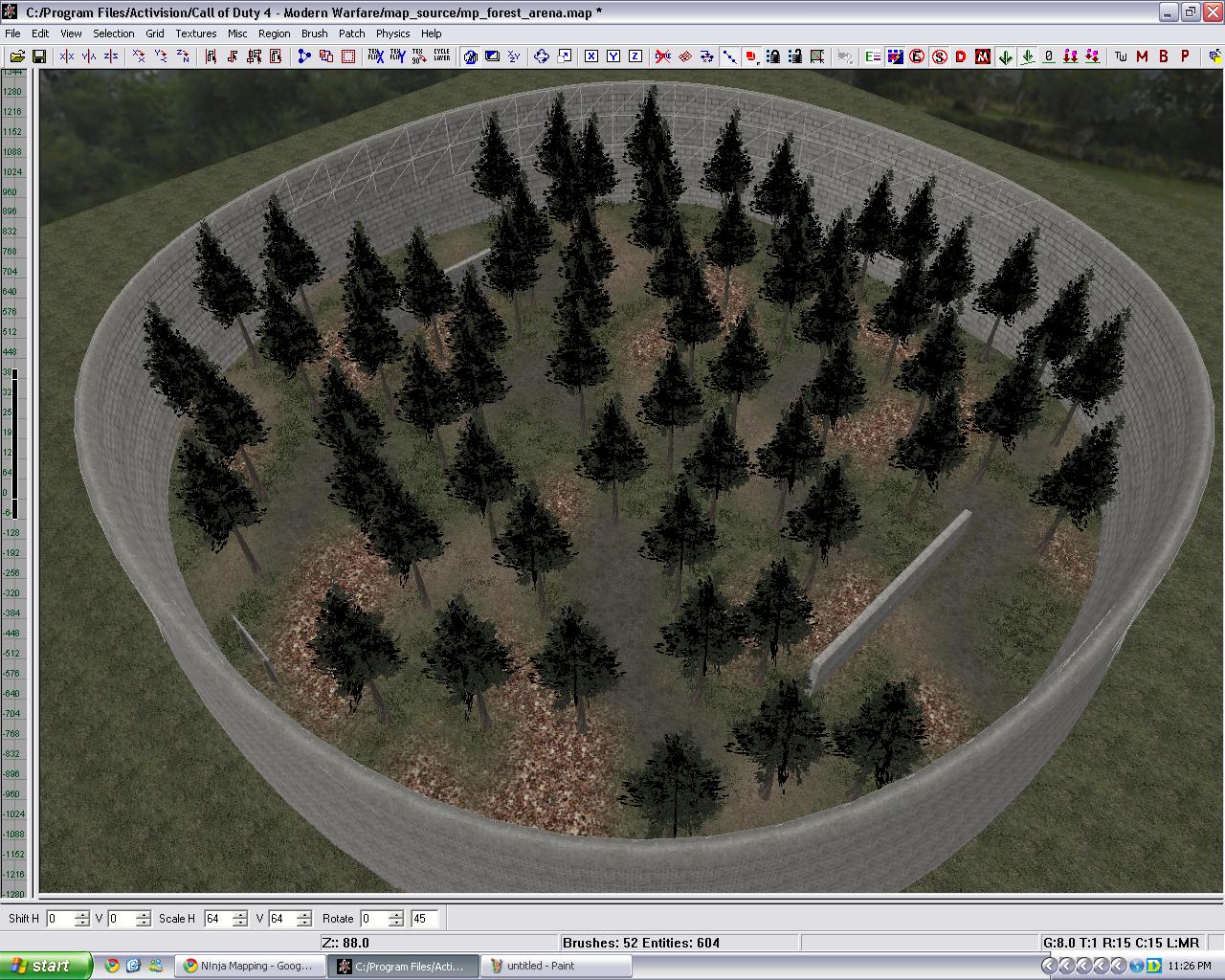1225x980 pixels.
Task: Adjust the Shift V spinner arrows
Action: [x=143, y=919]
